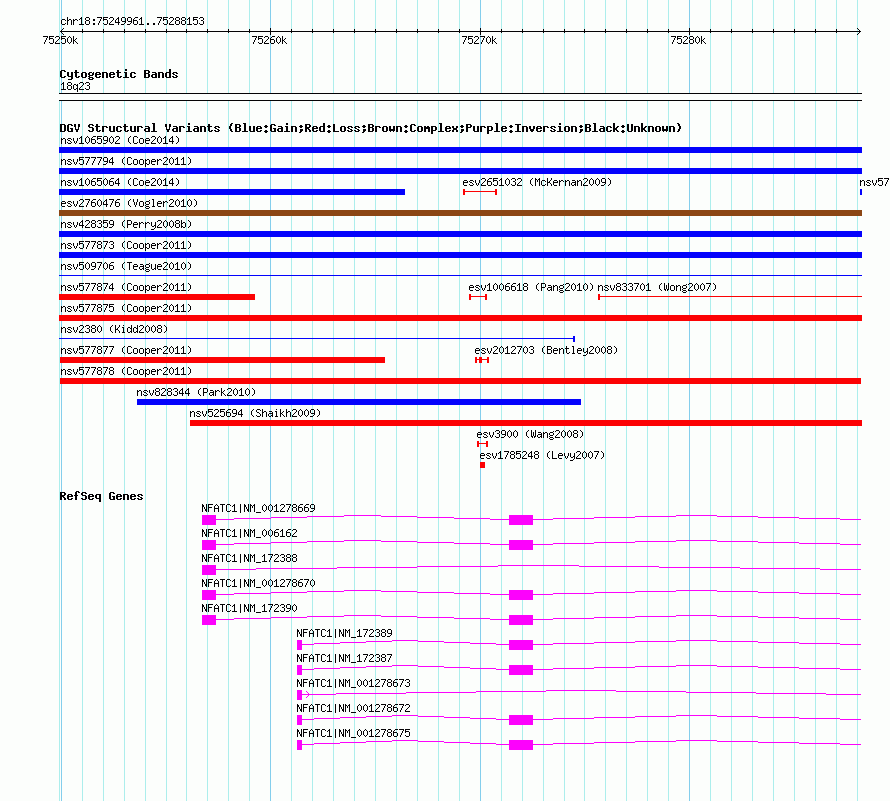Click the second exon of NM_001278675

pos(521,745)
